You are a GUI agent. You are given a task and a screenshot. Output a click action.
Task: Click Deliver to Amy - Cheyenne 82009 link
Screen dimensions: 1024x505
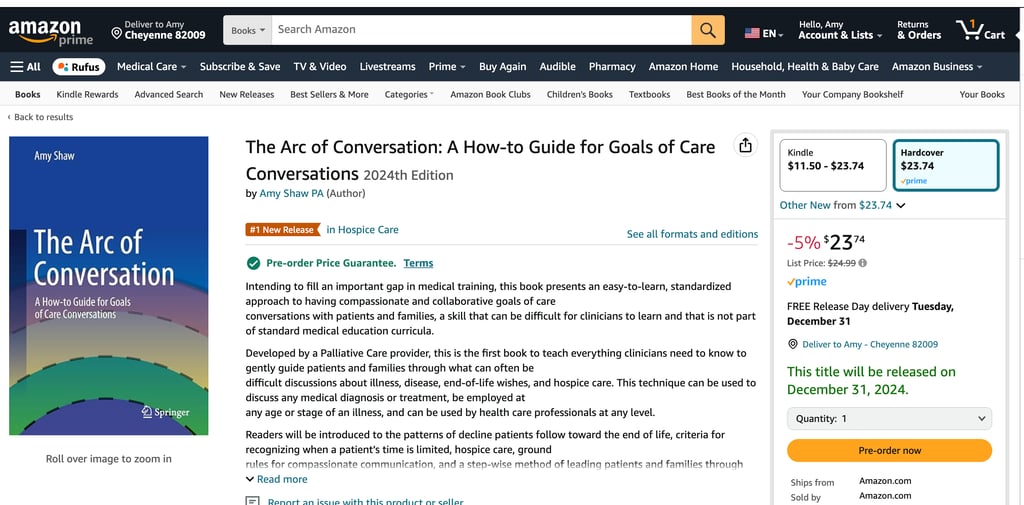pos(870,344)
